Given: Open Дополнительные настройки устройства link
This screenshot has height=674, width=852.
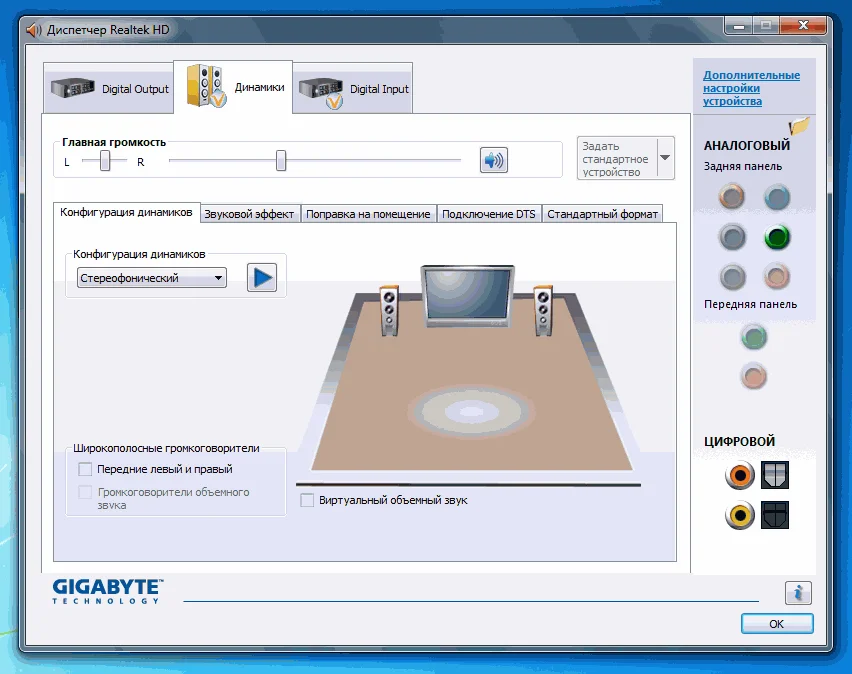Looking at the screenshot, I should tap(751, 88).
